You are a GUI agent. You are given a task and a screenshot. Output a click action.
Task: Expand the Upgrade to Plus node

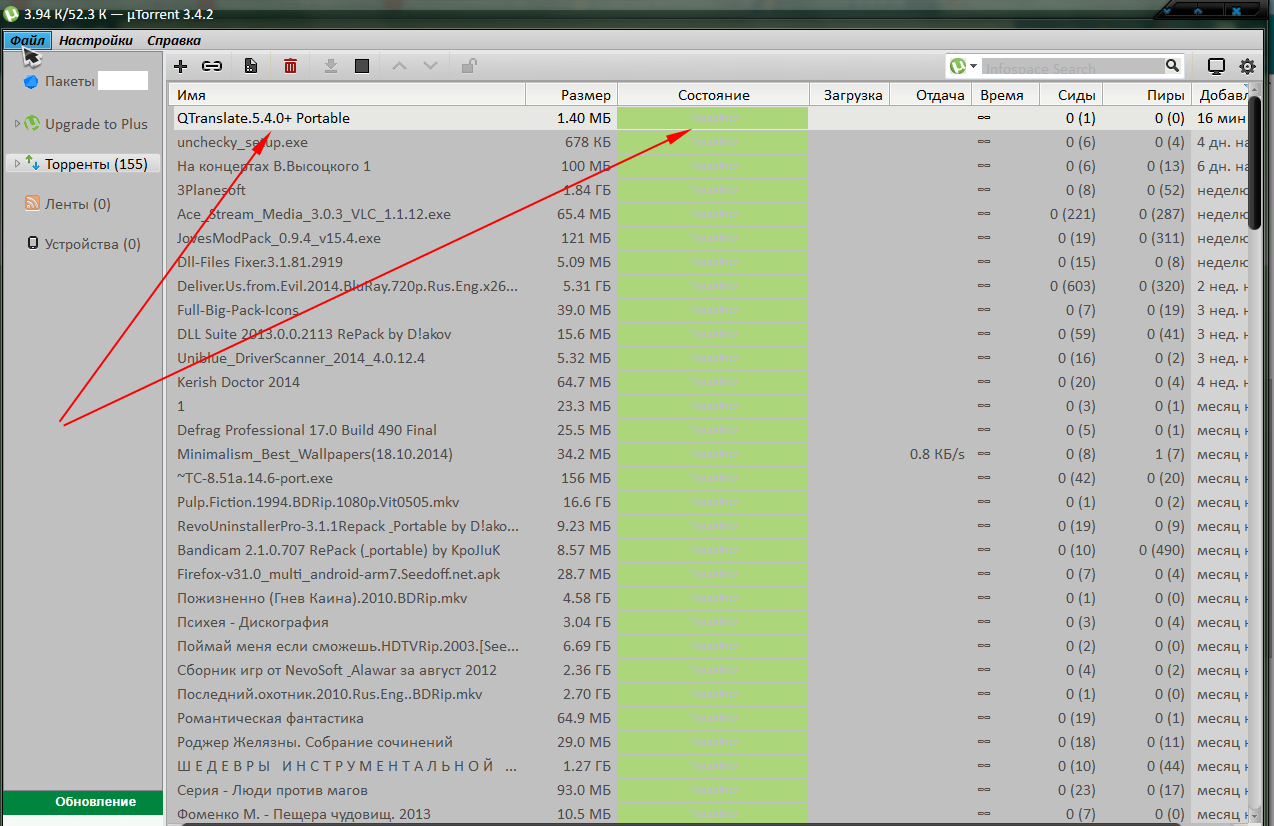click(17, 124)
